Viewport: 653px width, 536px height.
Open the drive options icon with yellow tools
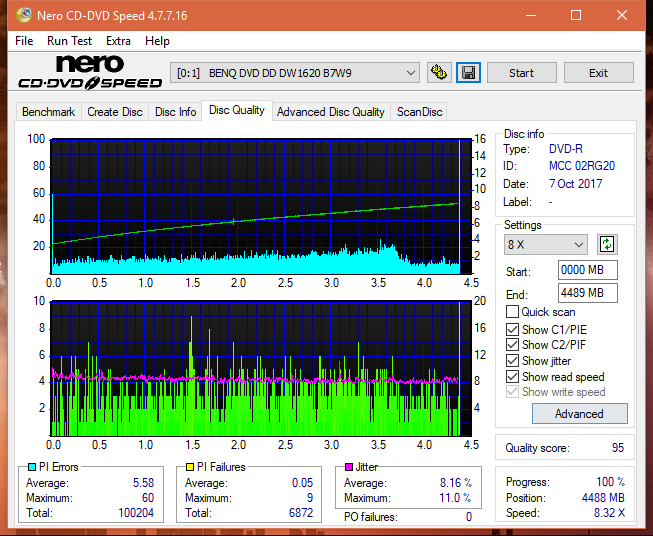coord(439,73)
